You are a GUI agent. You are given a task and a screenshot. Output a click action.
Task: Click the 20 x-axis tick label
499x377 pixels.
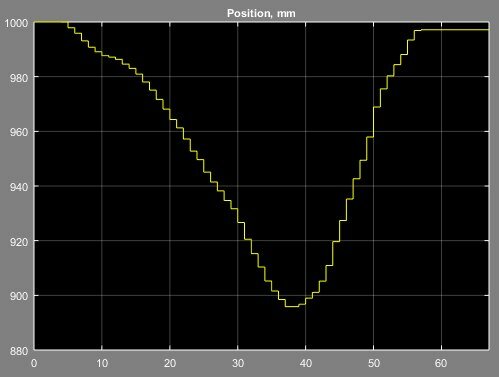(170, 363)
